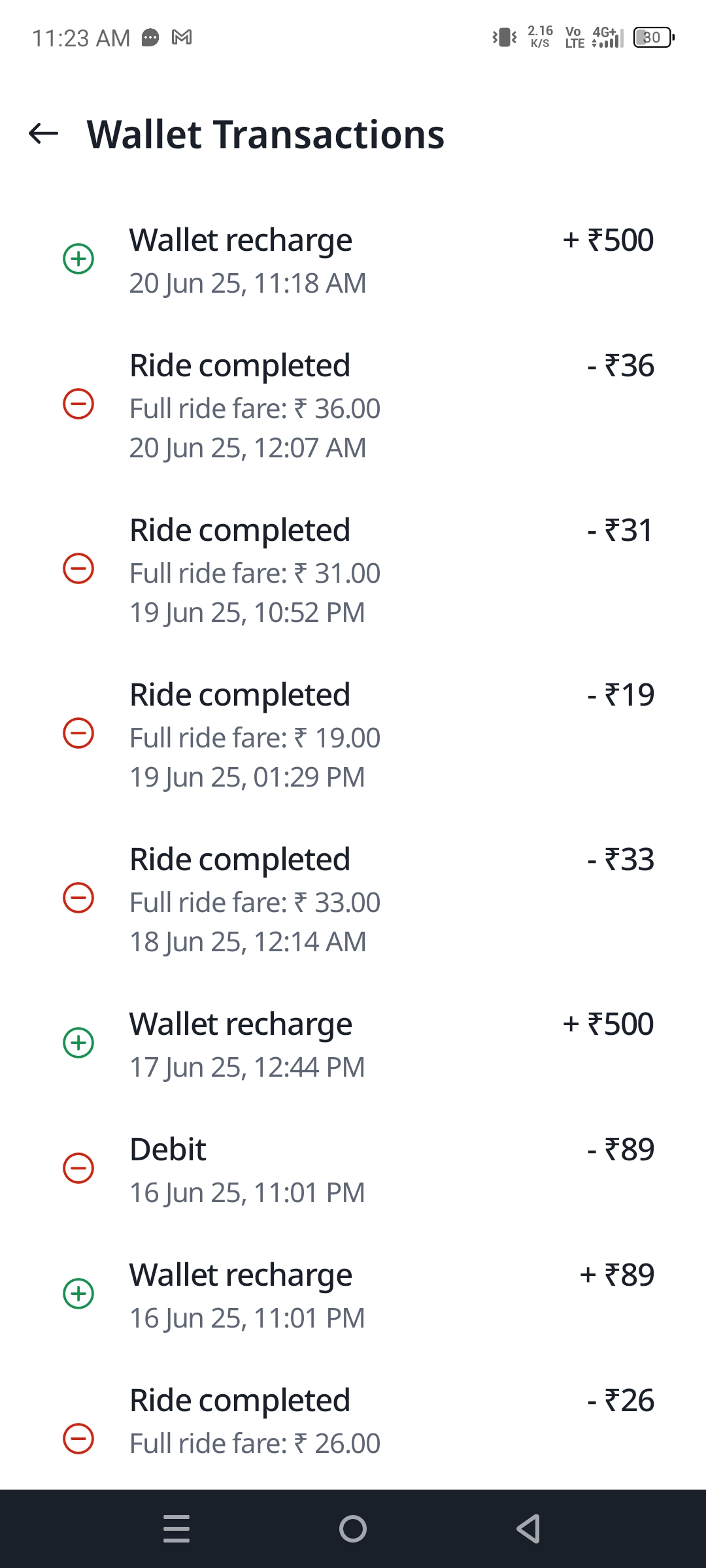
Task: Tap red minus icon for ₹36 ride
Action: click(78, 404)
